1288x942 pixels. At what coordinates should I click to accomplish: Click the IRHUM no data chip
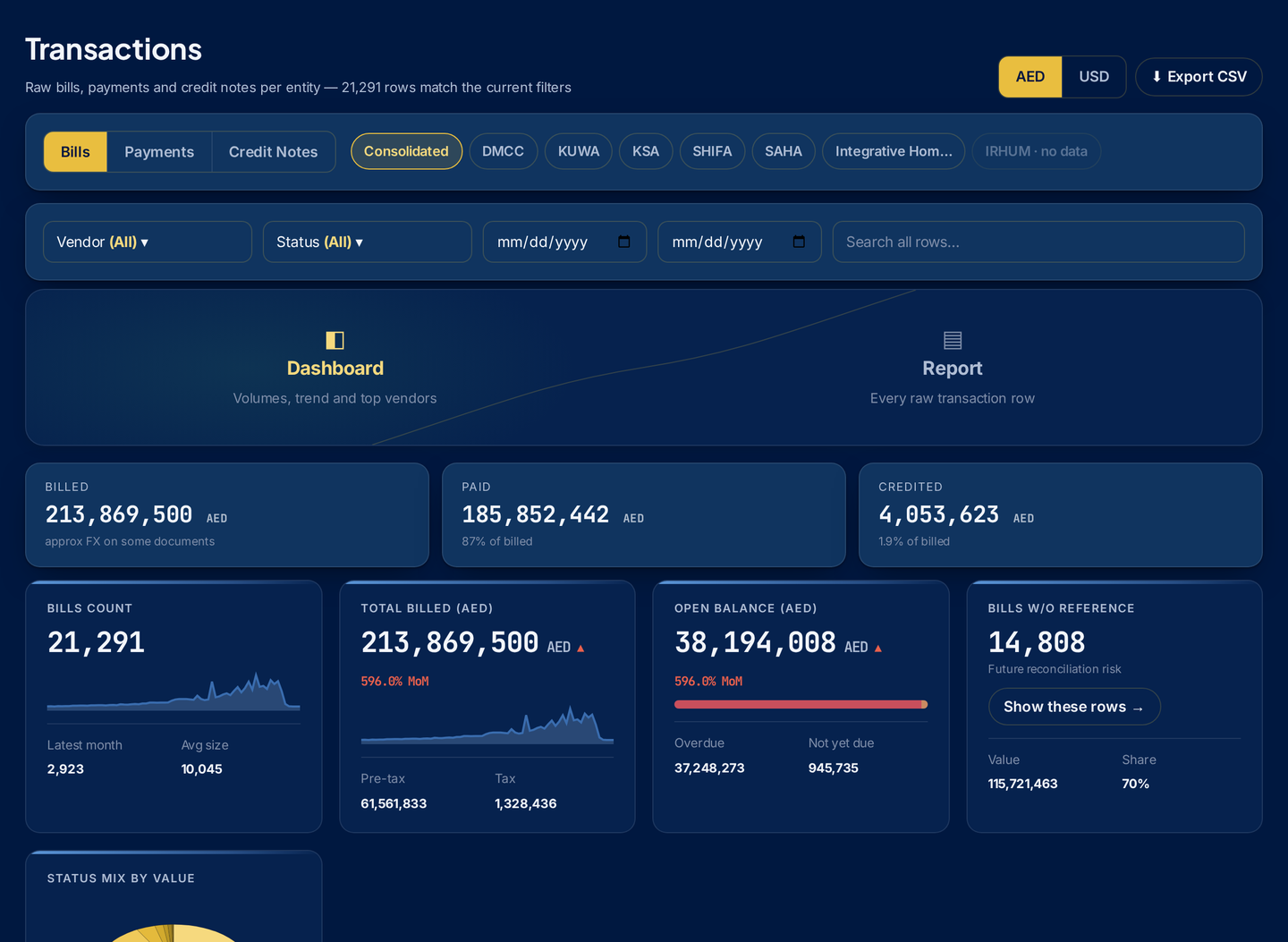pyautogui.click(x=1036, y=151)
